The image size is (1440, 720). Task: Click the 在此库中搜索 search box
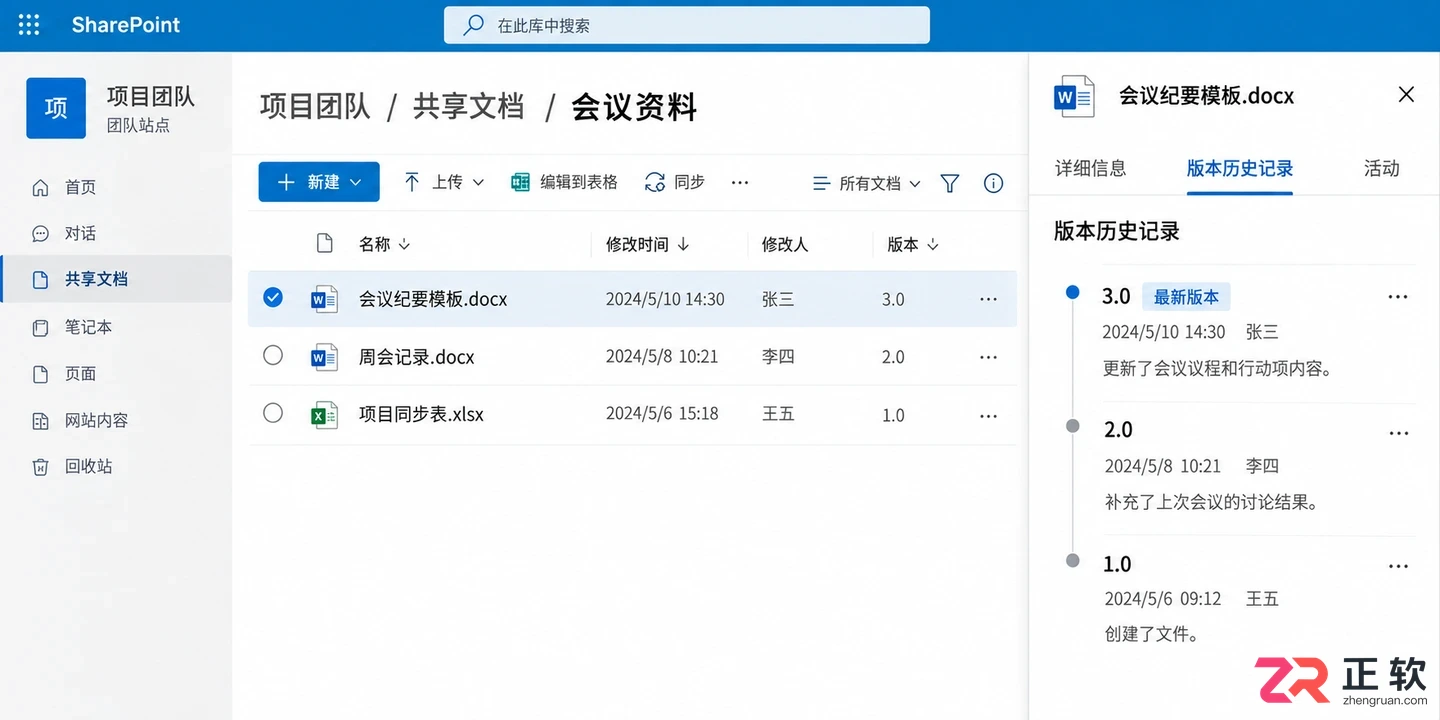pos(687,25)
